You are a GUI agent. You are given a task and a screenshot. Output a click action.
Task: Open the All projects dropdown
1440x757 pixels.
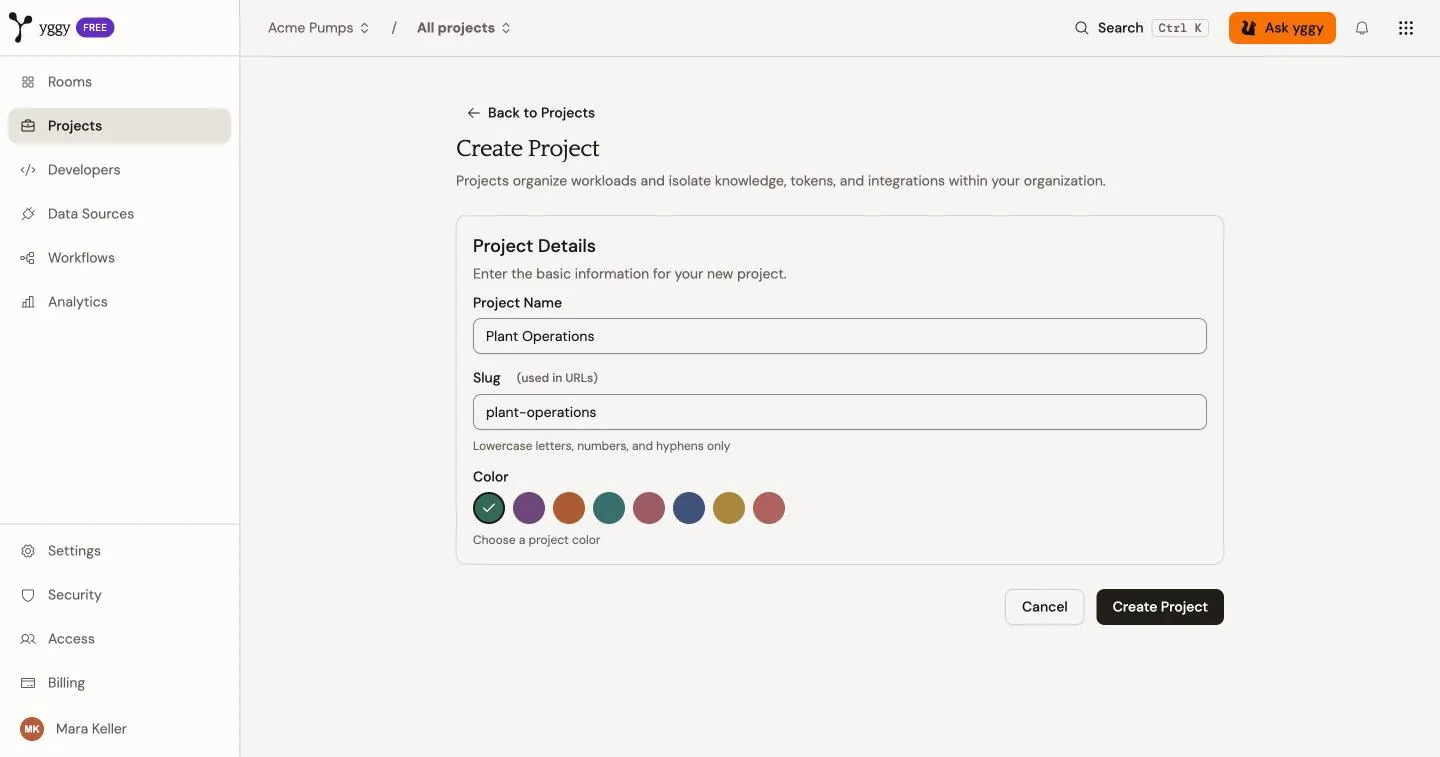tap(464, 28)
